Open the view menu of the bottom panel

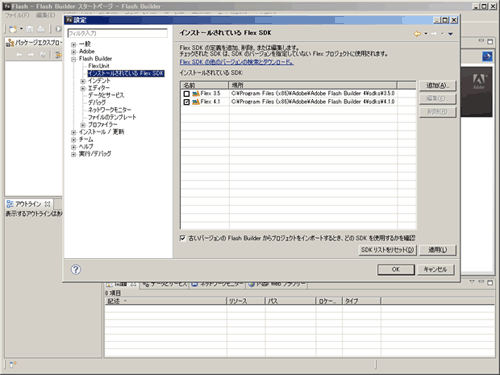point(472,282)
